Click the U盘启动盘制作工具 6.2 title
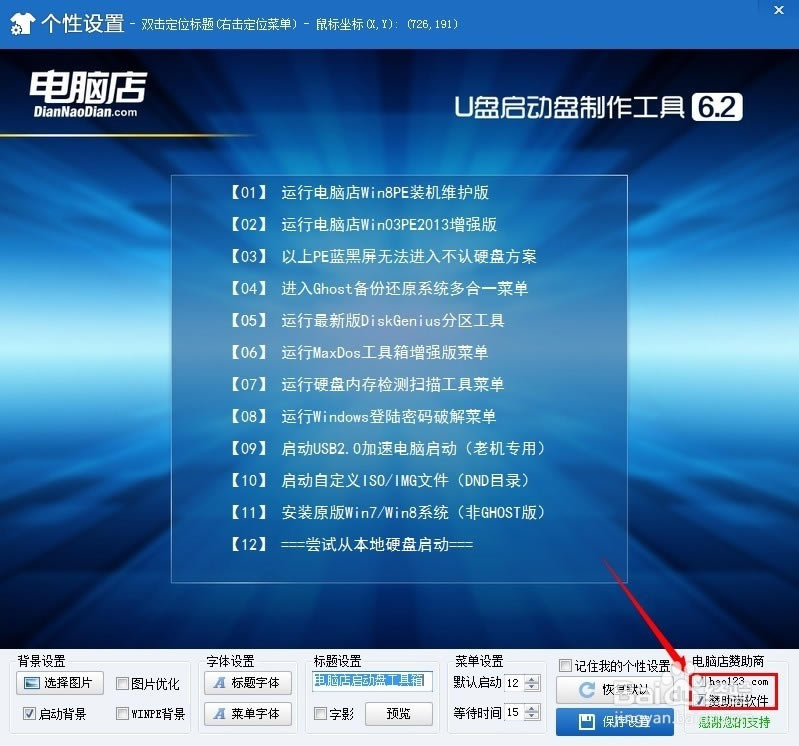 tap(598, 107)
